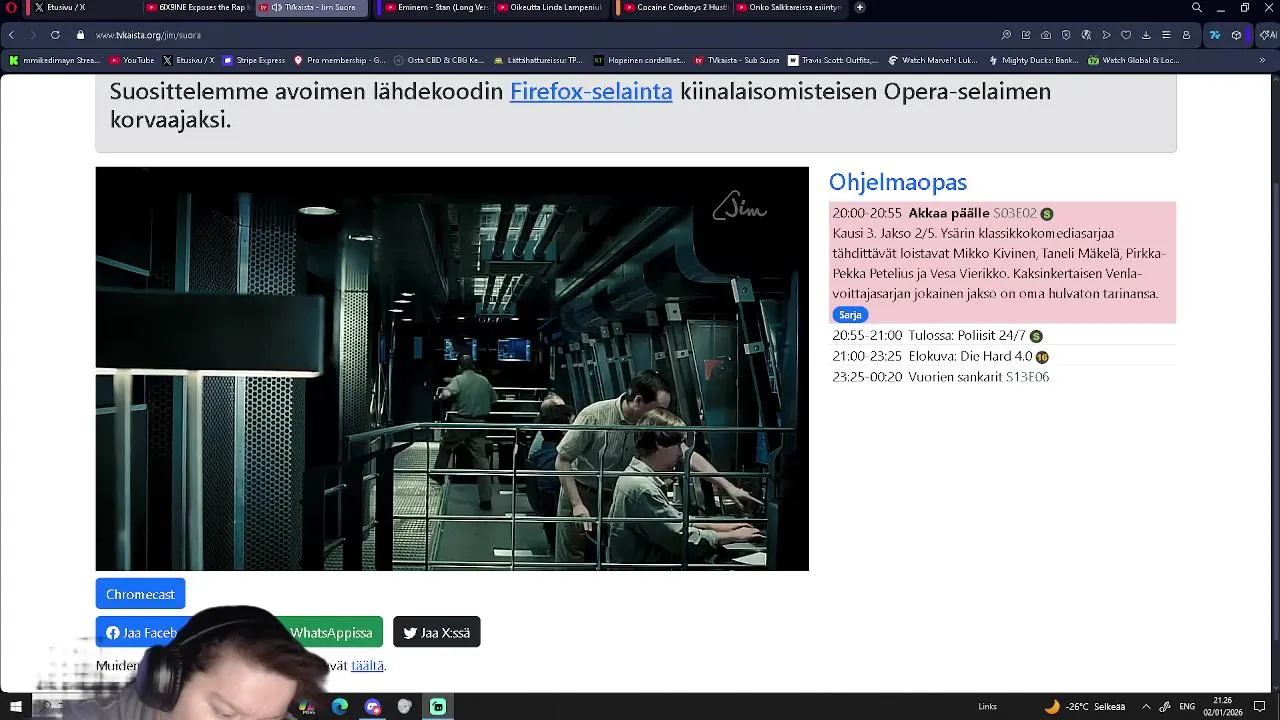Click the Chromecast button
Screen dimensions: 1280x720
click(x=140, y=594)
